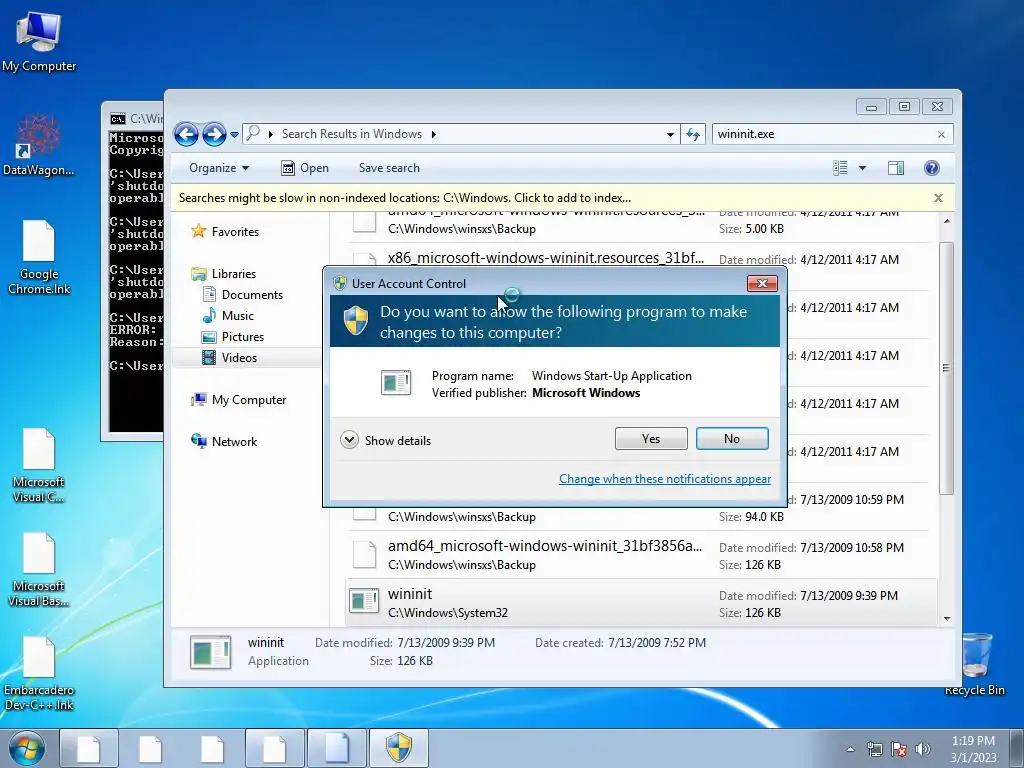Go back in Explorer navigation
Viewport: 1024px width, 768px height.
[186, 135]
